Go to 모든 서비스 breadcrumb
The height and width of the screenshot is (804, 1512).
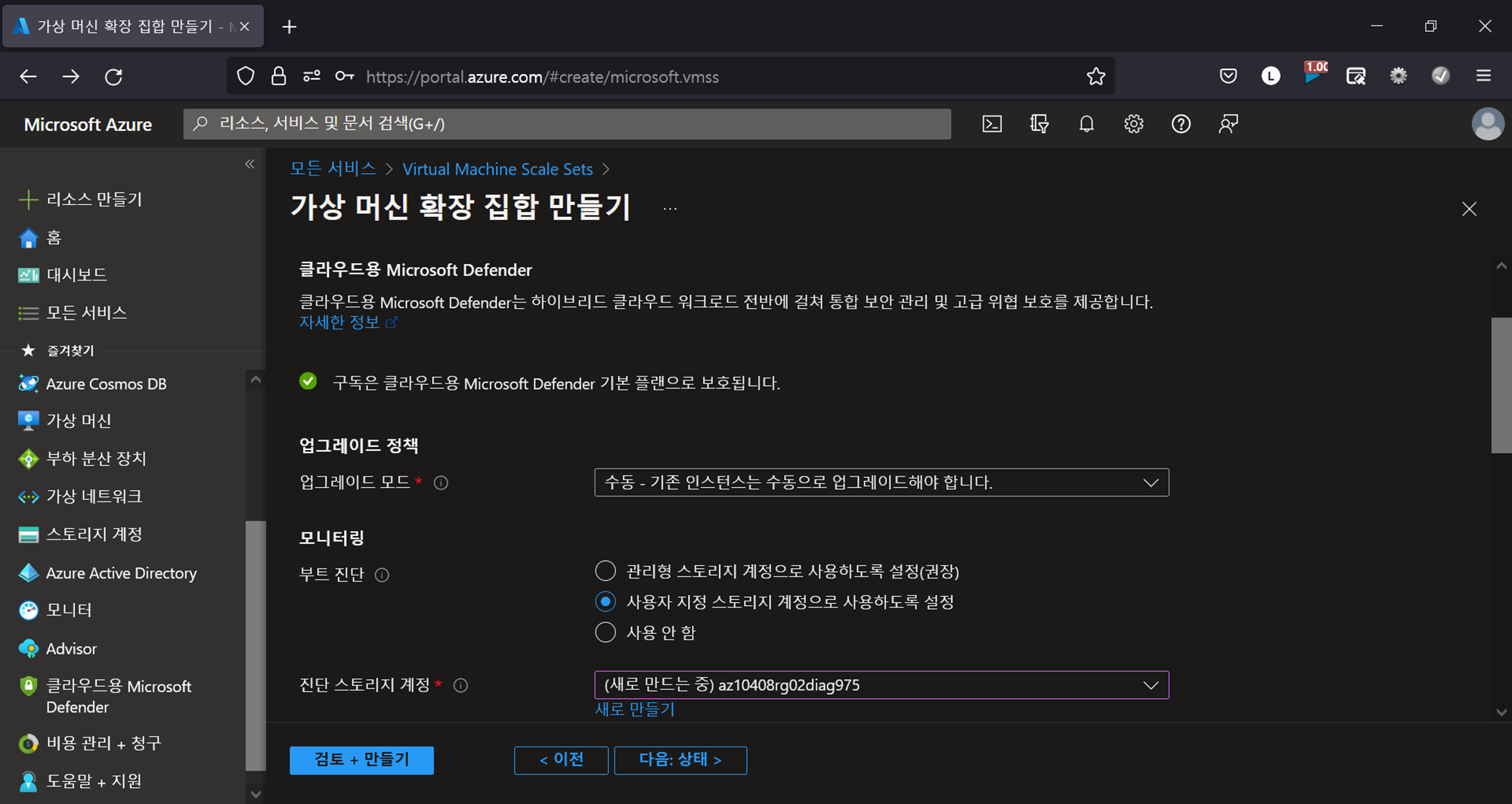click(333, 169)
